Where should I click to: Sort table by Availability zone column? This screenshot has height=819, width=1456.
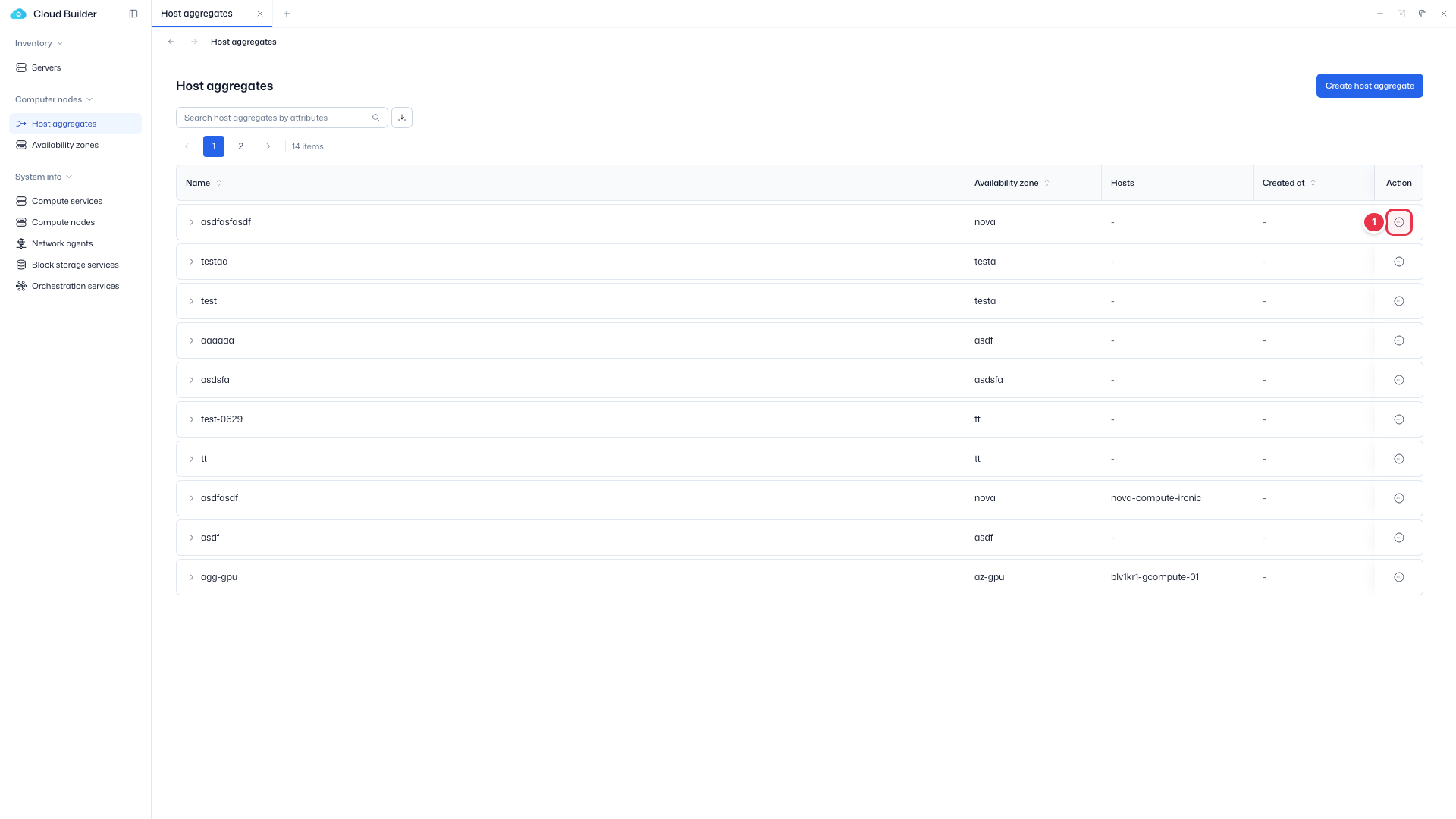point(1047,183)
